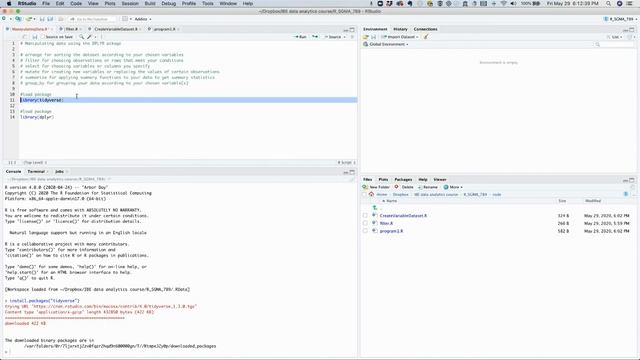640x360 pixels.
Task: Click the Spotlight search icon in menu bar
Action: tap(609, 3)
